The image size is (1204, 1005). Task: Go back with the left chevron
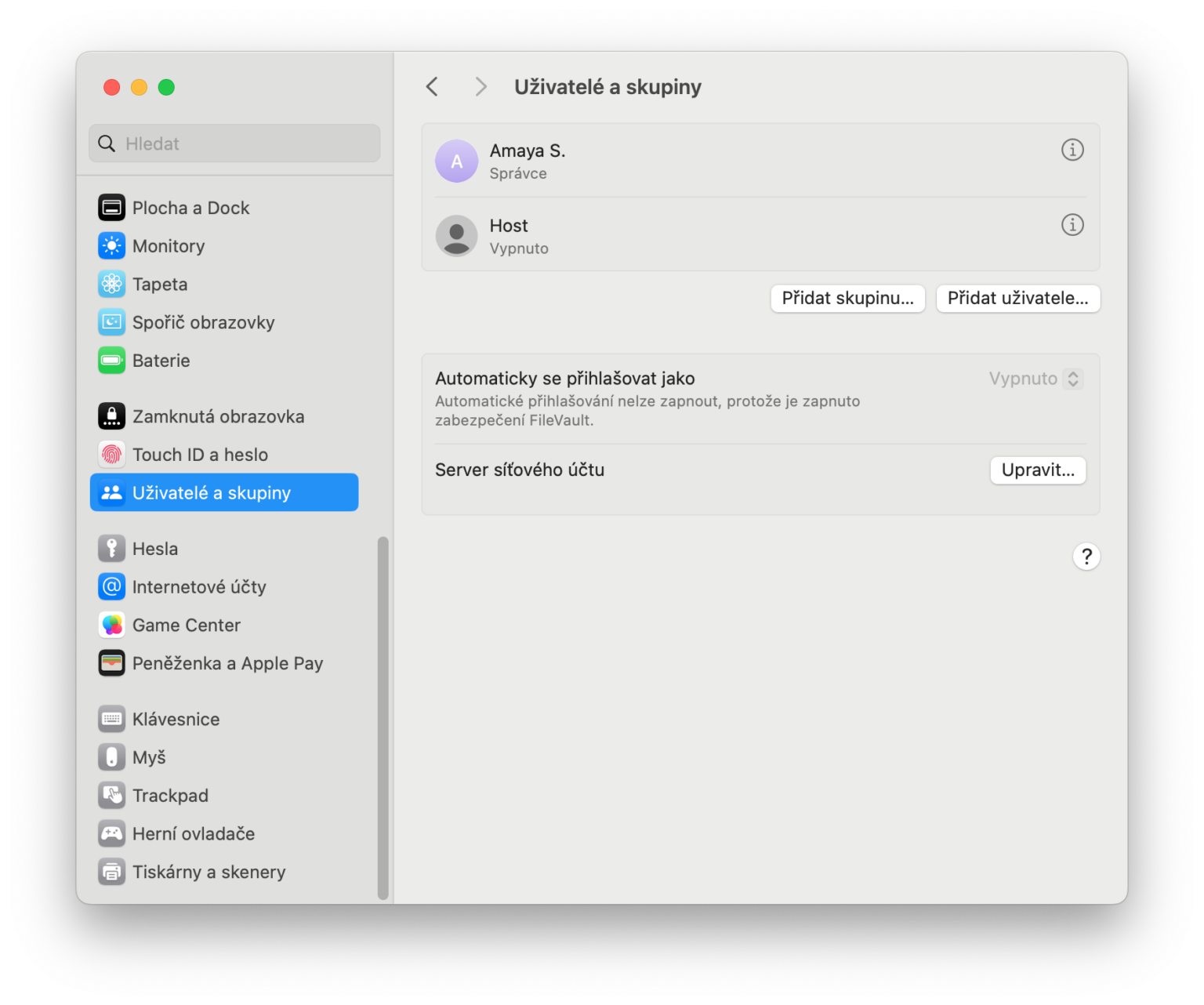coord(432,87)
